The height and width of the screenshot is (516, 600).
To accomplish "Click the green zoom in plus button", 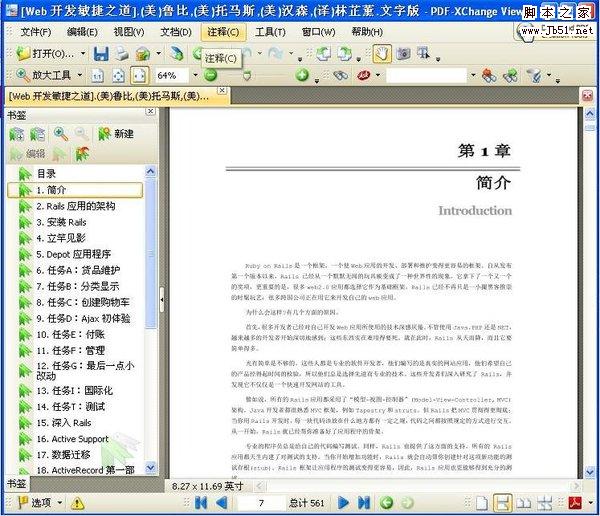I will coord(302,75).
